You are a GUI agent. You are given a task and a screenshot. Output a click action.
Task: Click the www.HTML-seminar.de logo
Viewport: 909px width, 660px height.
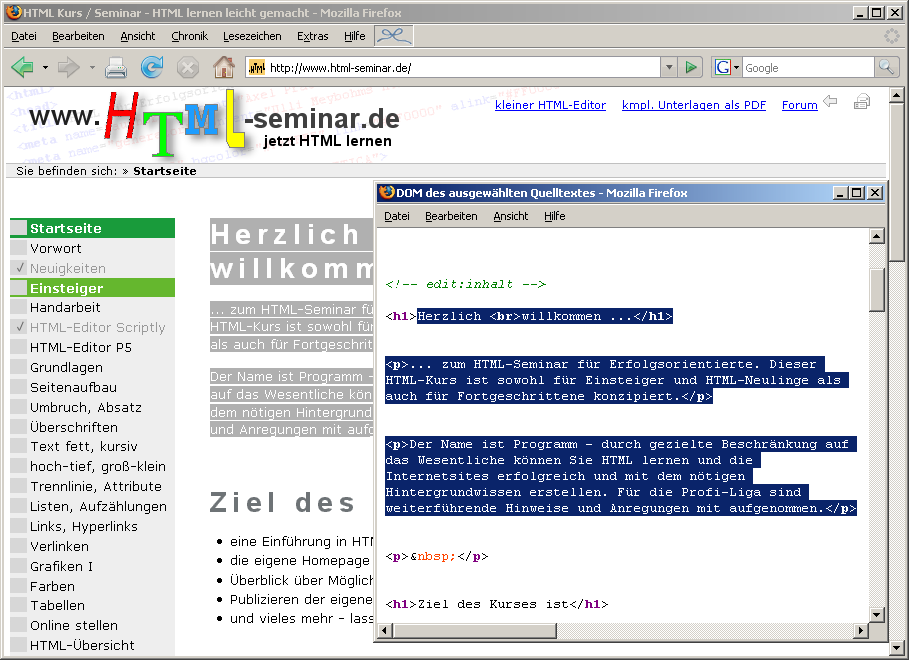pyautogui.click(x=213, y=123)
